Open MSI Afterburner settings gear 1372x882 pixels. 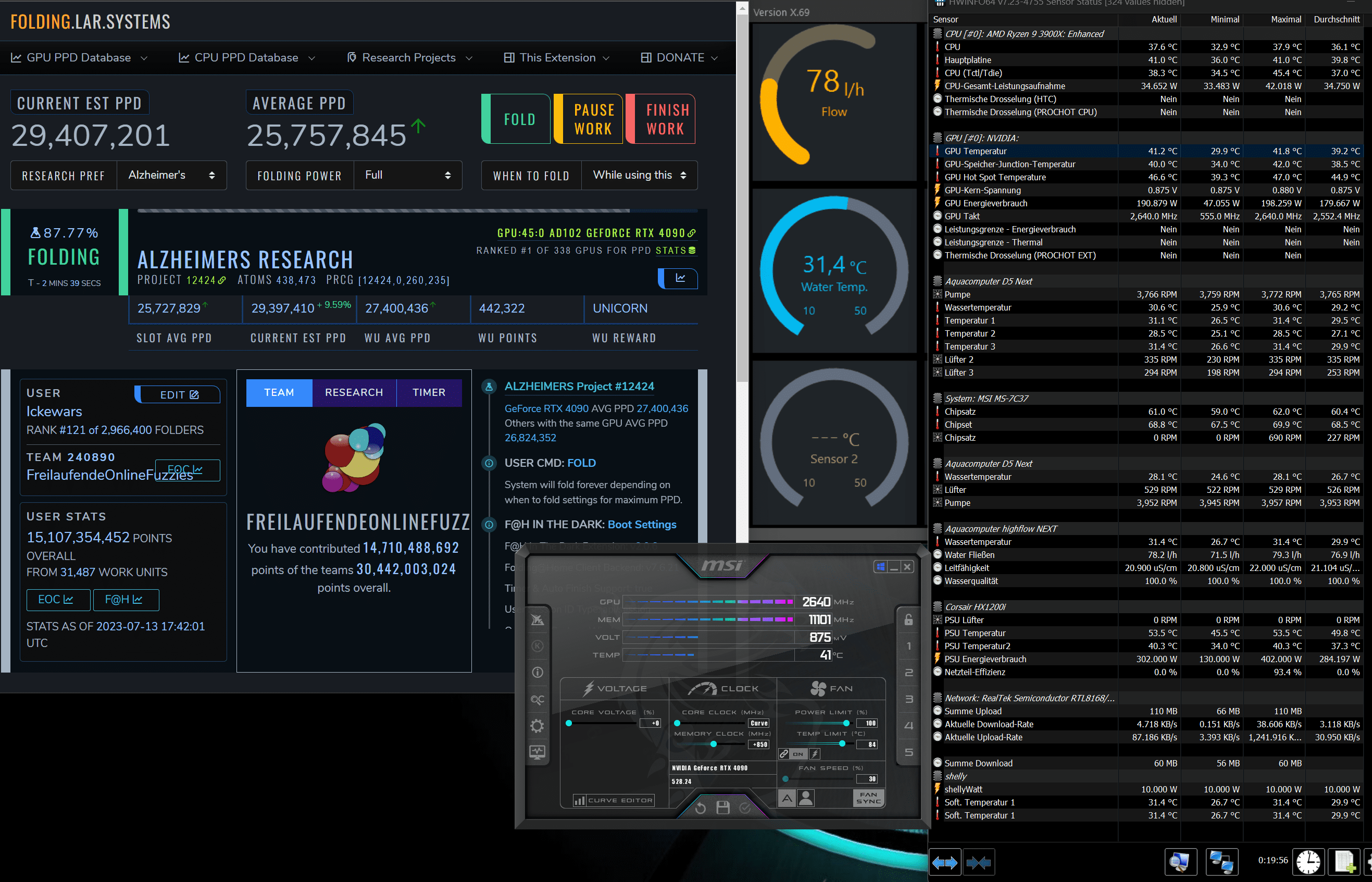click(x=537, y=726)
